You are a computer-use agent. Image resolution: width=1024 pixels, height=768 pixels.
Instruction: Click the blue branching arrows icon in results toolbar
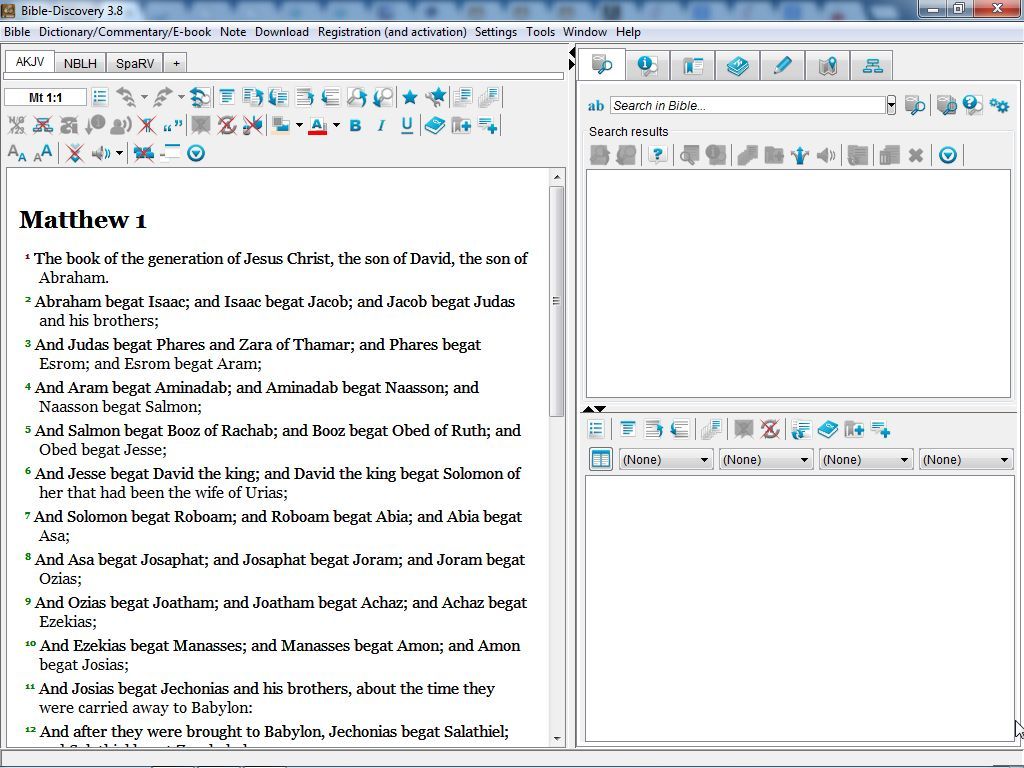click(800, 155)
